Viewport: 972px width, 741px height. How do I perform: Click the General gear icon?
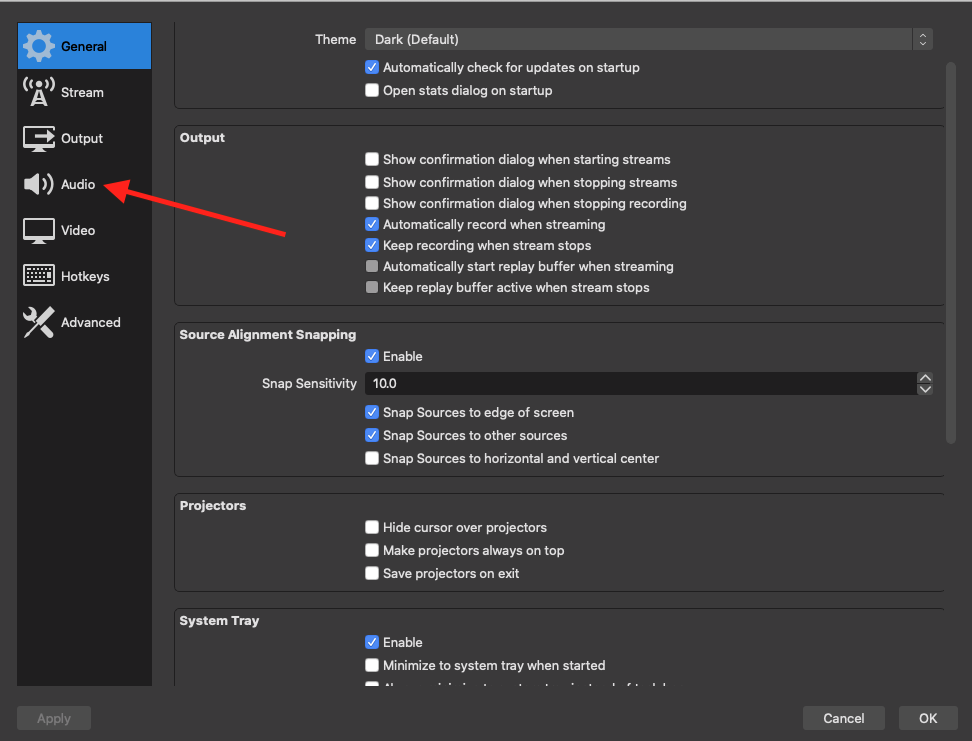coord(39,46)
